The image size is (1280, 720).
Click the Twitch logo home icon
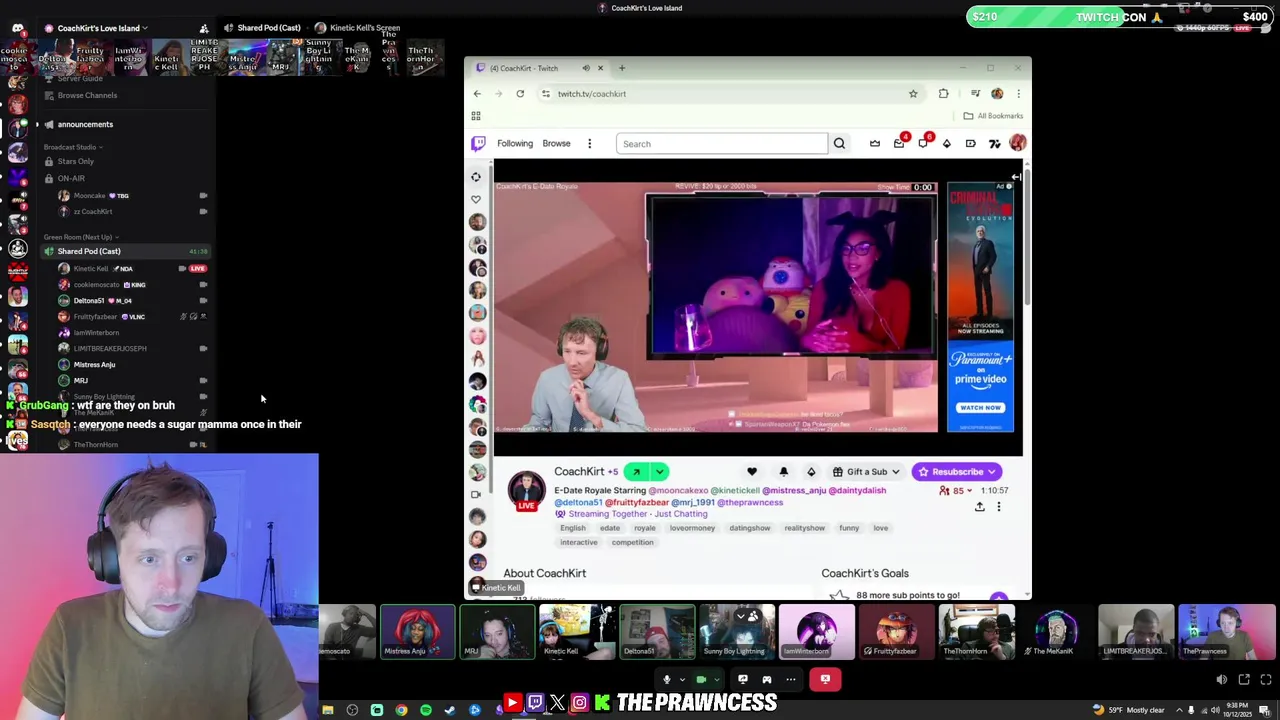(478, 143)
